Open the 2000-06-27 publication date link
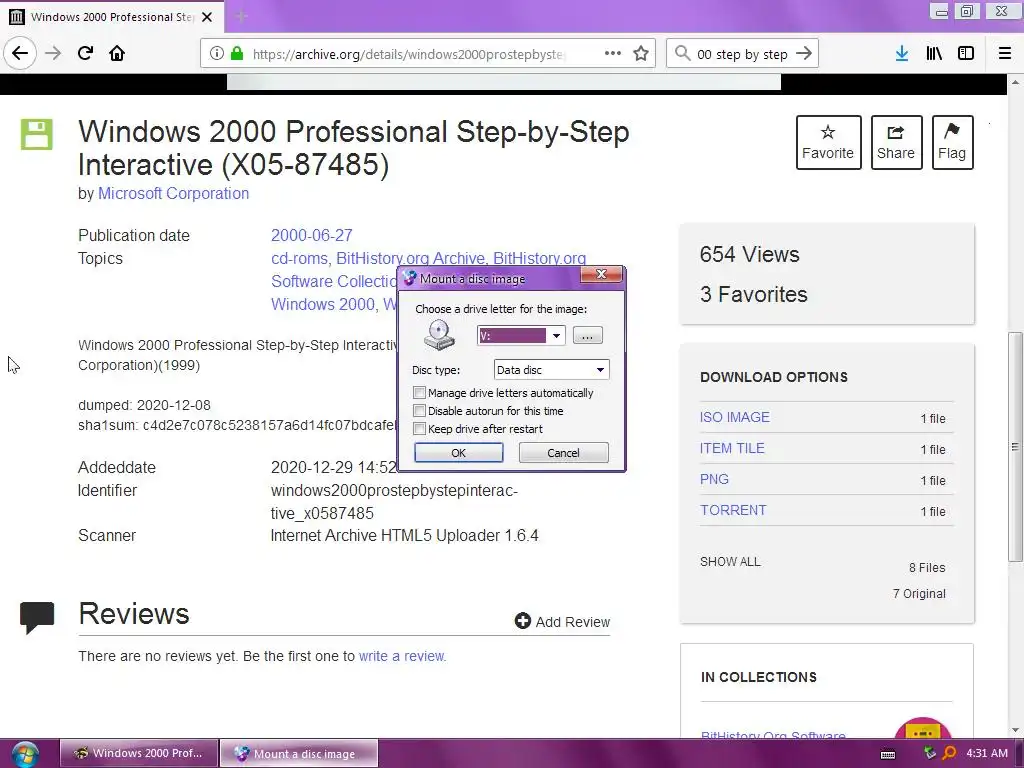 pyautogui.click(x=312, y=235)
